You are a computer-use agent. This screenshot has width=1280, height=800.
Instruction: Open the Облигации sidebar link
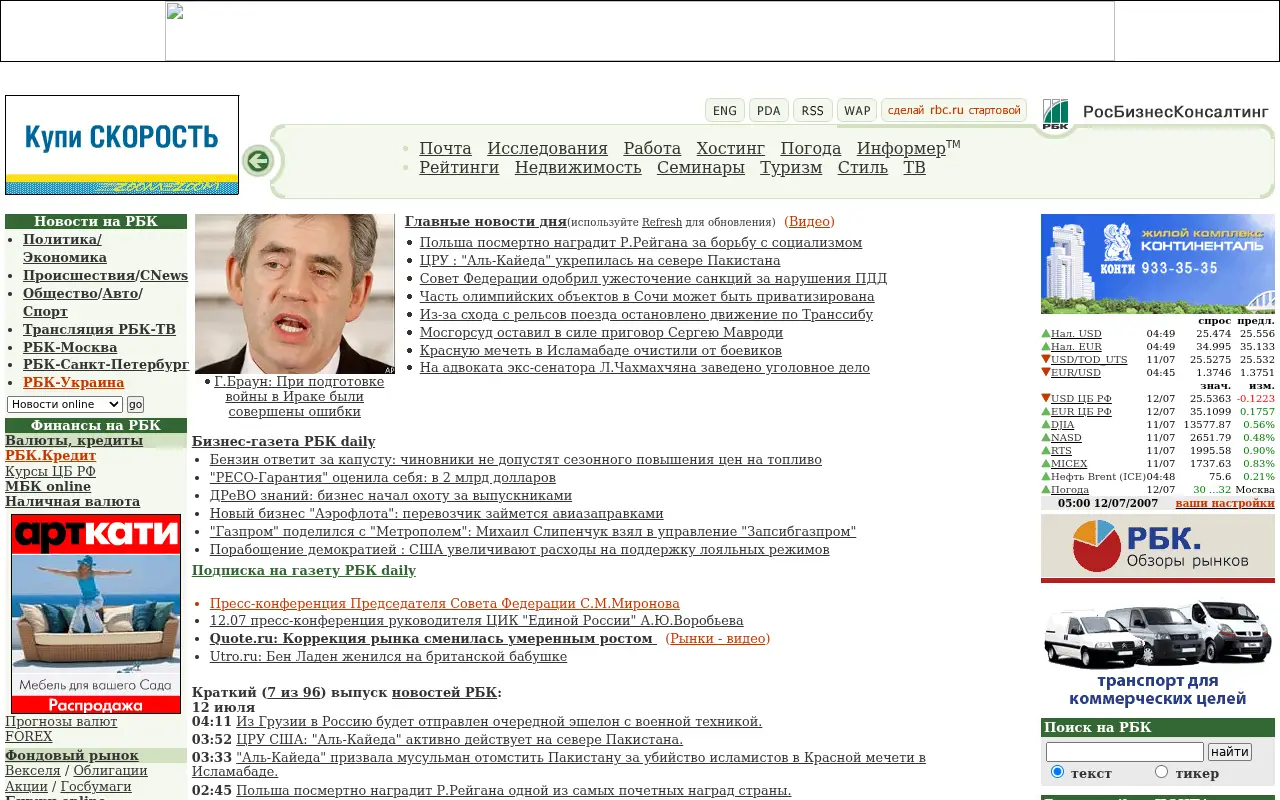pyautogui.click(x=110, y=770)
